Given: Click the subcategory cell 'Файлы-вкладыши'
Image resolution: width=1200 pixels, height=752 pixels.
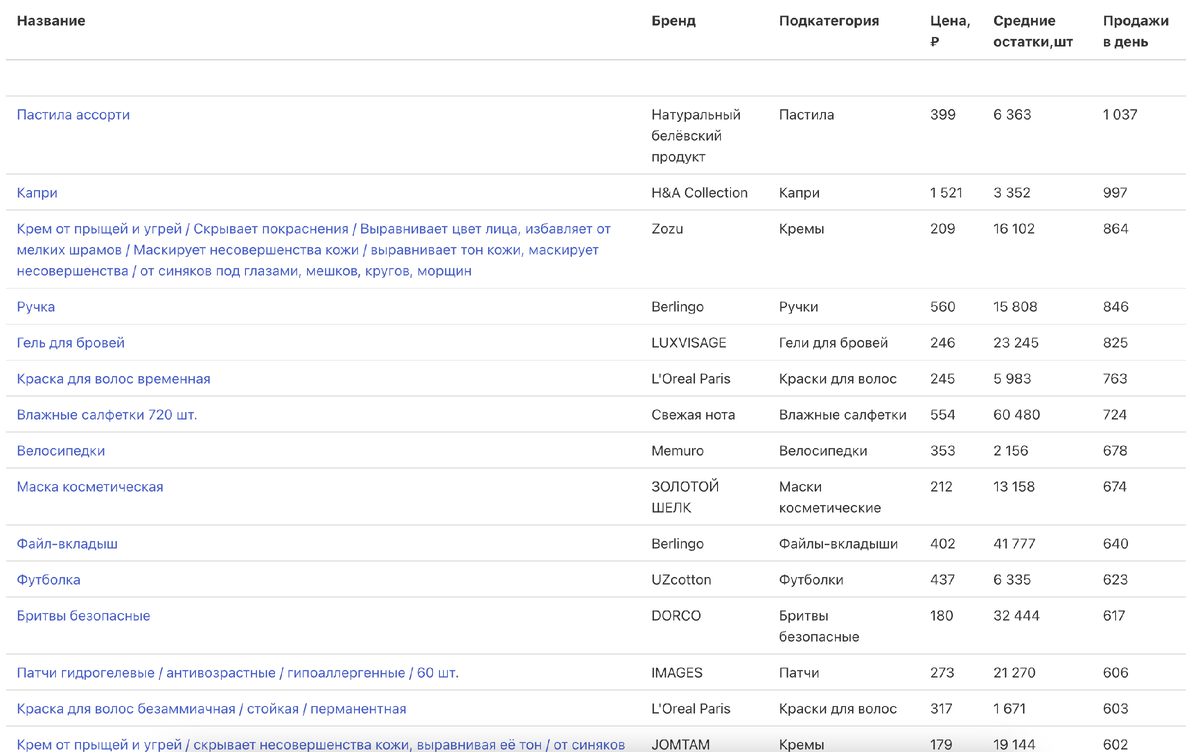Looking at the screenshot, I should (839, 544).
